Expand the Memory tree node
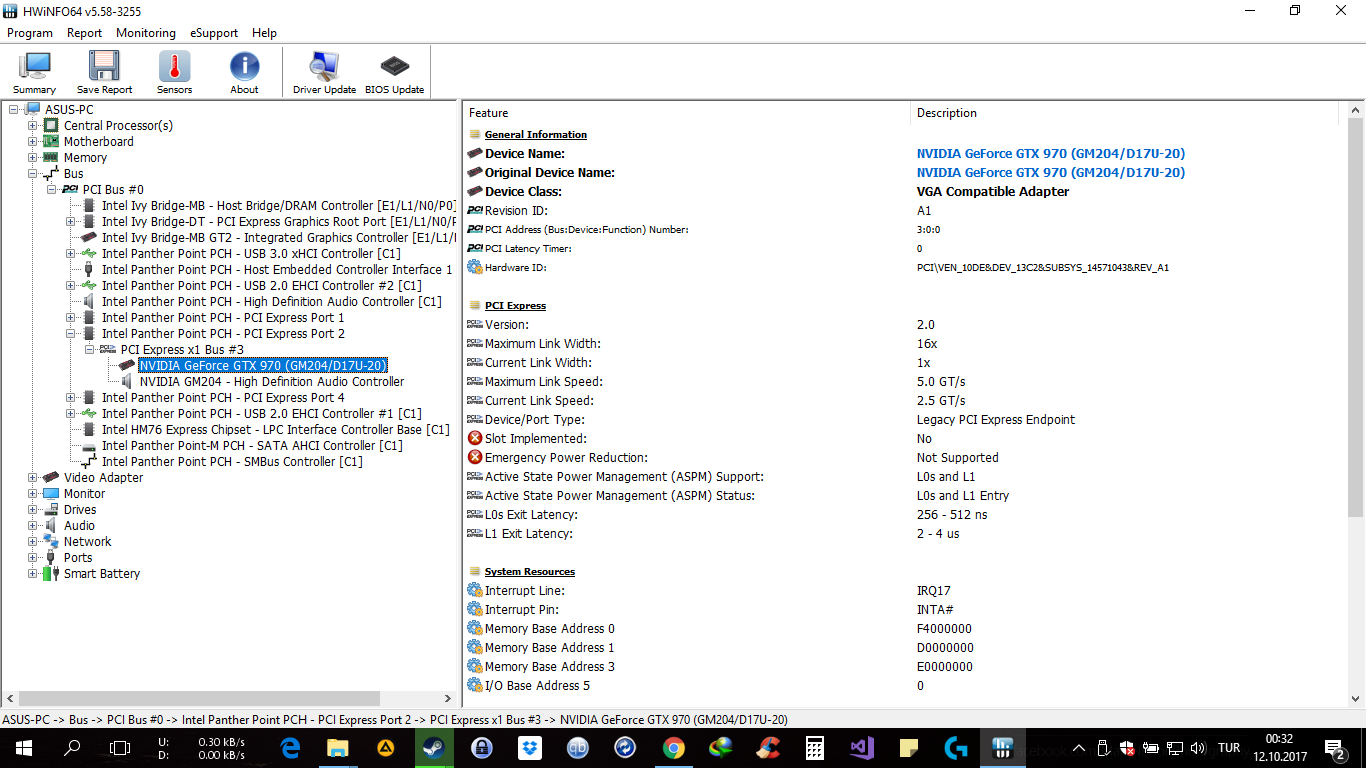Image resolution: width=1366 pixels, height=768 pixels. click(x=33, y=158)
